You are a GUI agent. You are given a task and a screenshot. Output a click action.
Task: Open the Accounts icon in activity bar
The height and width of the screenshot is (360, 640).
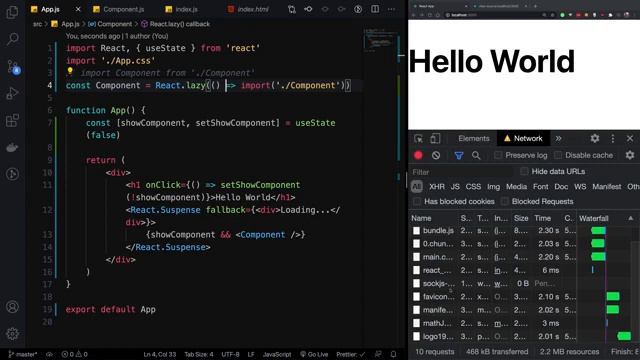12,307
